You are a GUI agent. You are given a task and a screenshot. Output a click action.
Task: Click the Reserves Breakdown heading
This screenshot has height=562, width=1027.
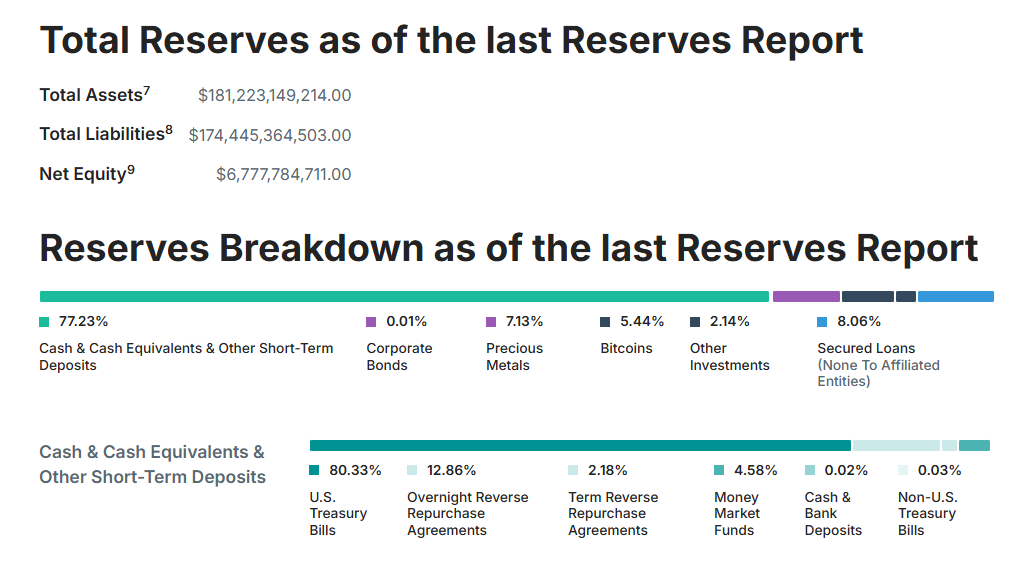click(508, 248)
